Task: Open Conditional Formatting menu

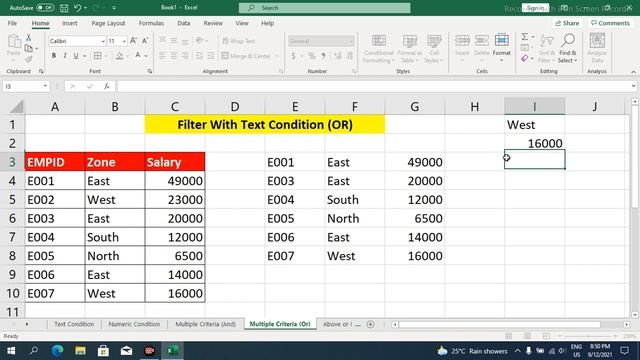Action: click(379, 49)
